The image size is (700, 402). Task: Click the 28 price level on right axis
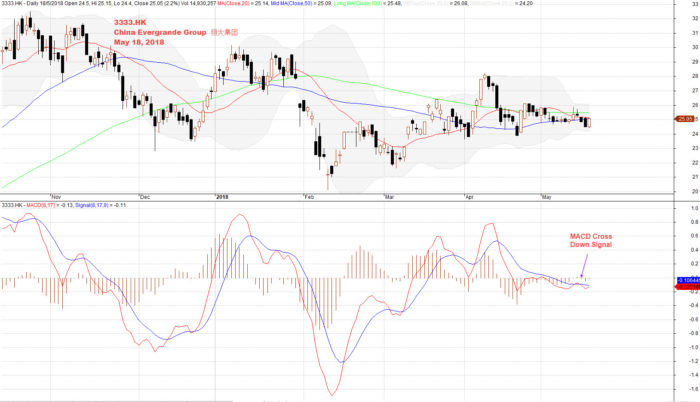pos(695,76)
